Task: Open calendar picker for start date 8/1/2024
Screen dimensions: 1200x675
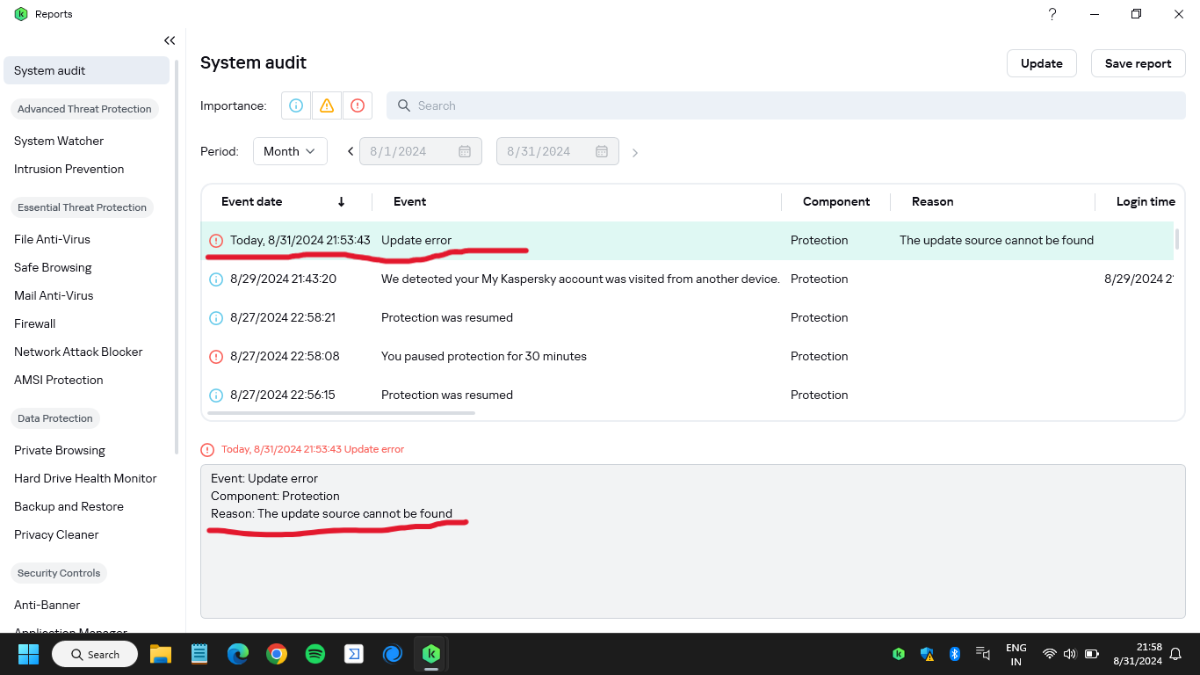Action: coord(465,152)
